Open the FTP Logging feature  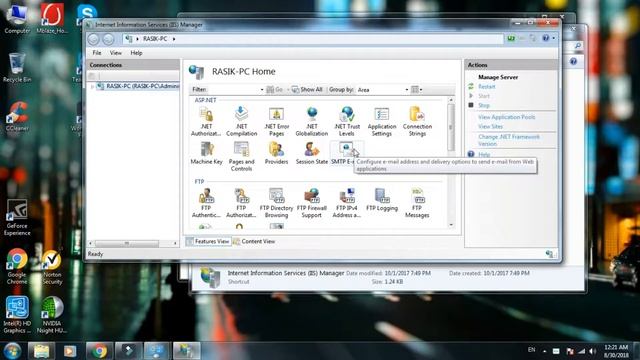pos(382,200)
